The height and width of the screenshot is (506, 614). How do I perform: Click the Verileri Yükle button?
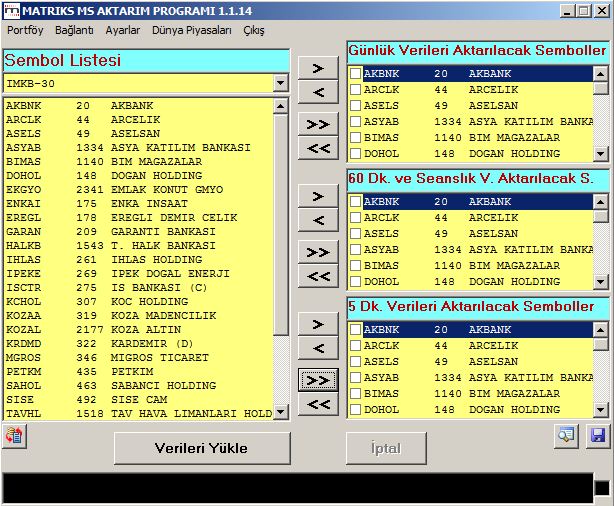pyautogui.click(x=202, y=448)
